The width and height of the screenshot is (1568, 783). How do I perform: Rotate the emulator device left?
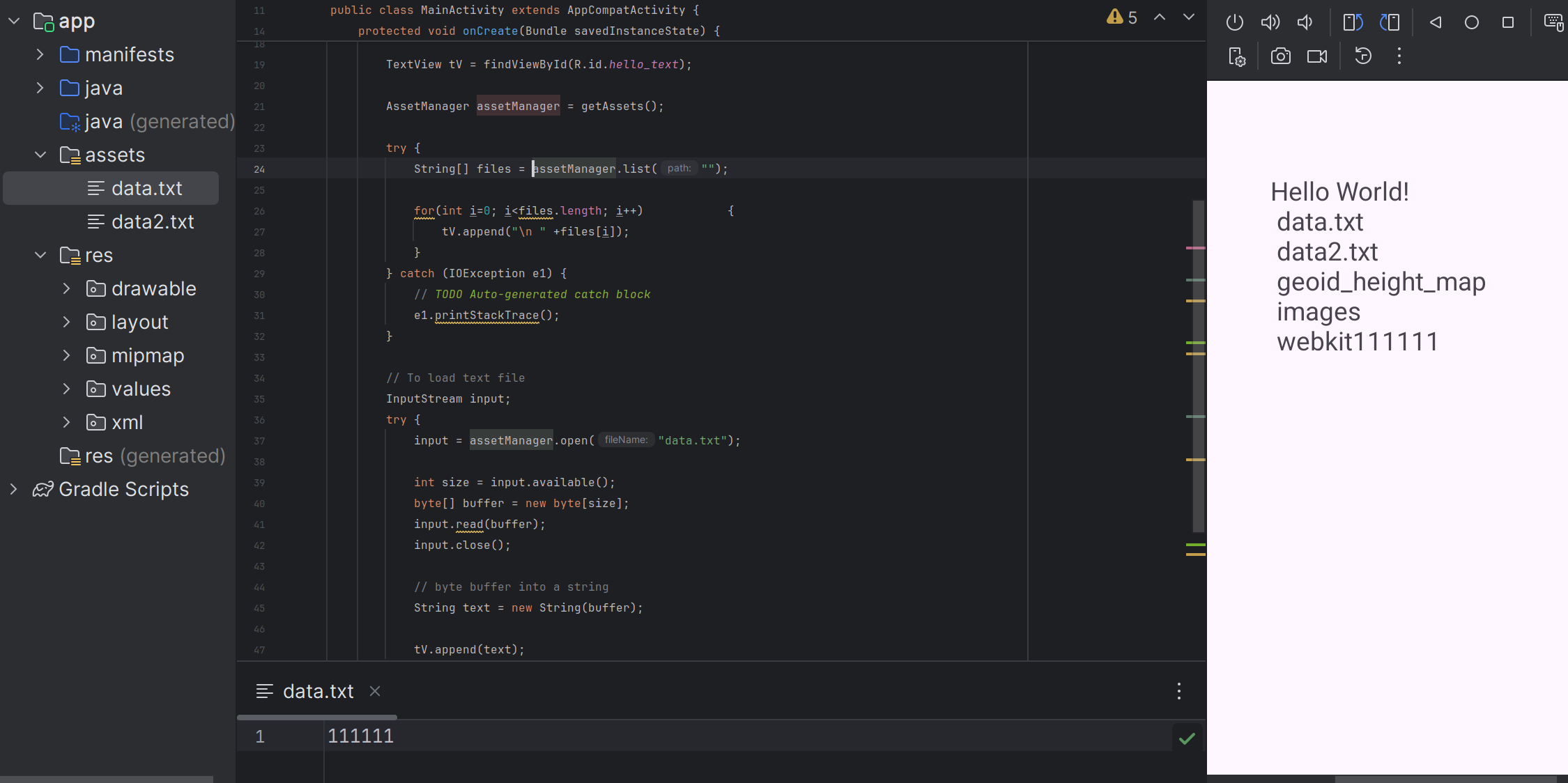(x=1353, y=22)
